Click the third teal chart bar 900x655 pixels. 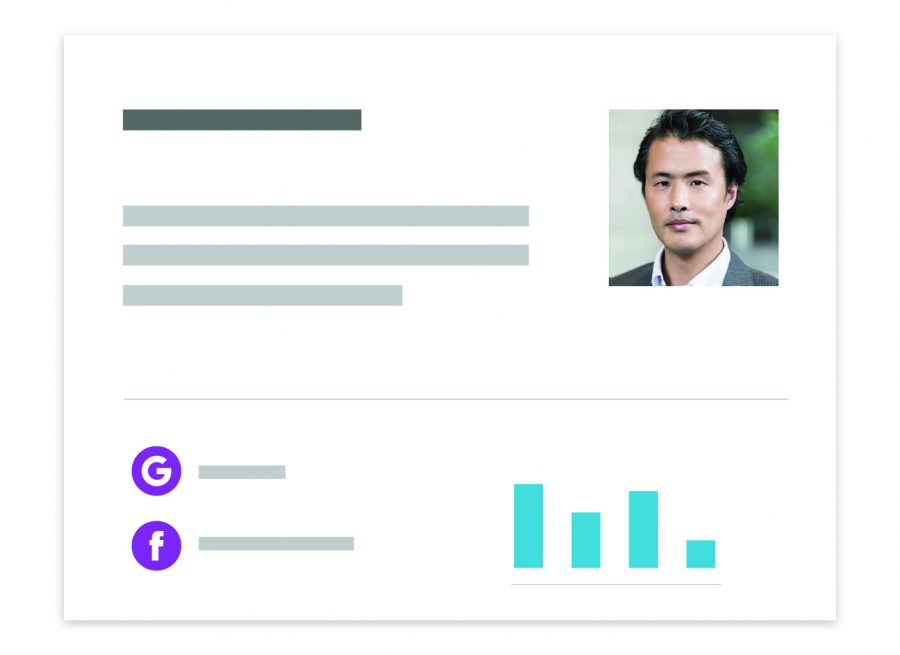643,529
